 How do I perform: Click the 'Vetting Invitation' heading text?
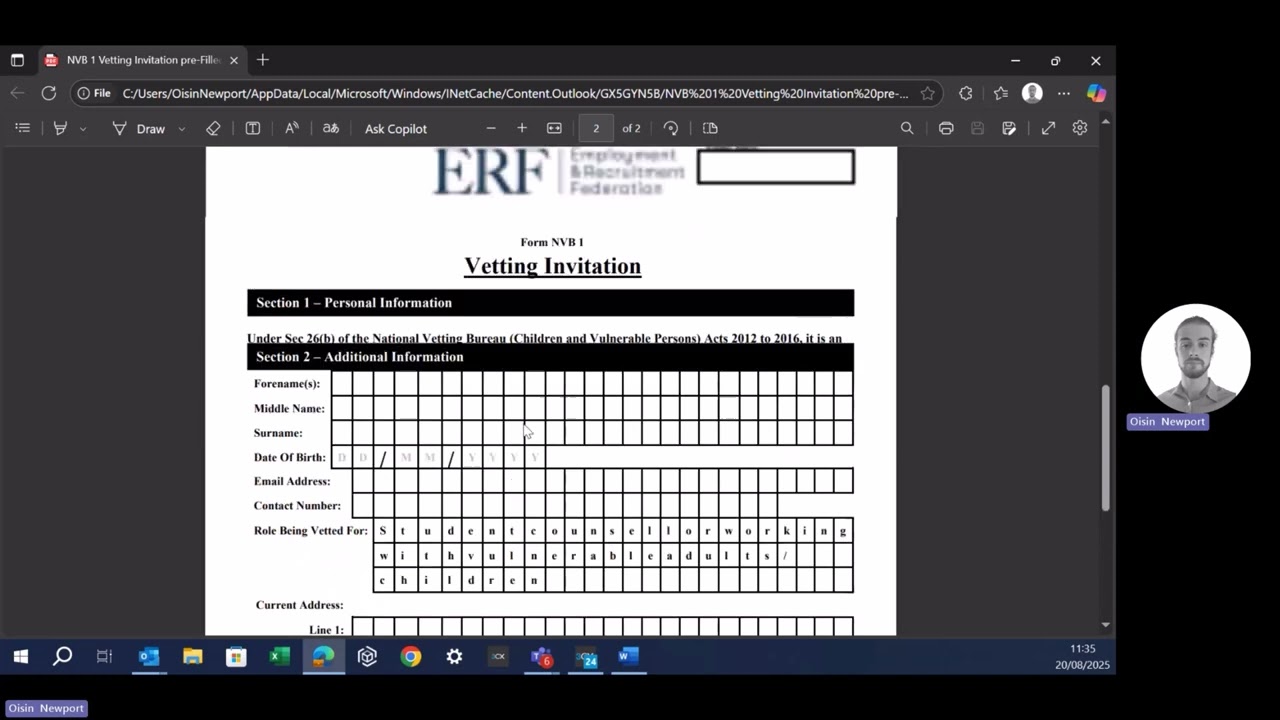tap(552, 266)
